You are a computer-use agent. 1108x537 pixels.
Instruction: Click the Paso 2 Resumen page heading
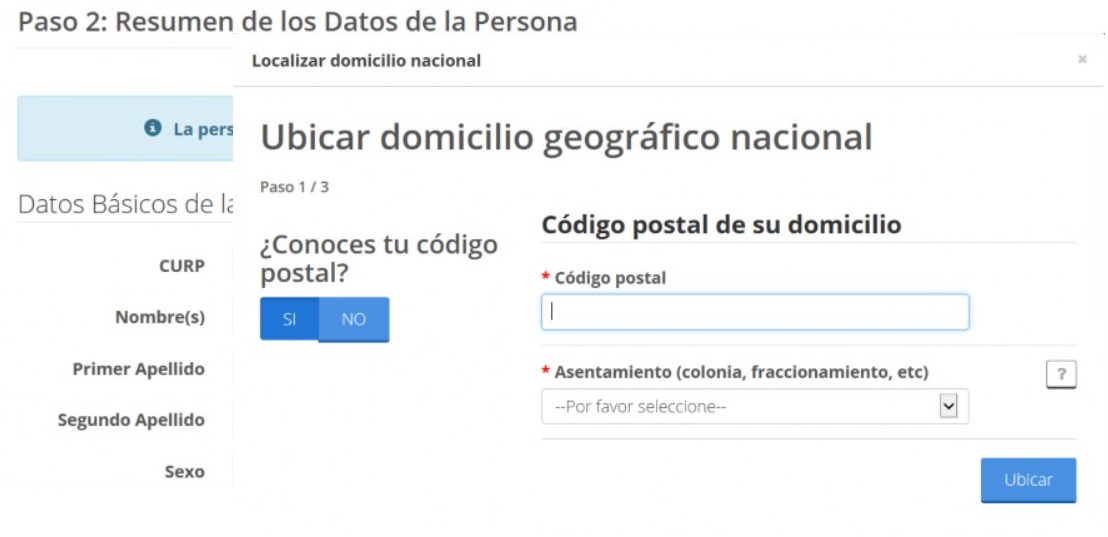click(x=297, y=21)
